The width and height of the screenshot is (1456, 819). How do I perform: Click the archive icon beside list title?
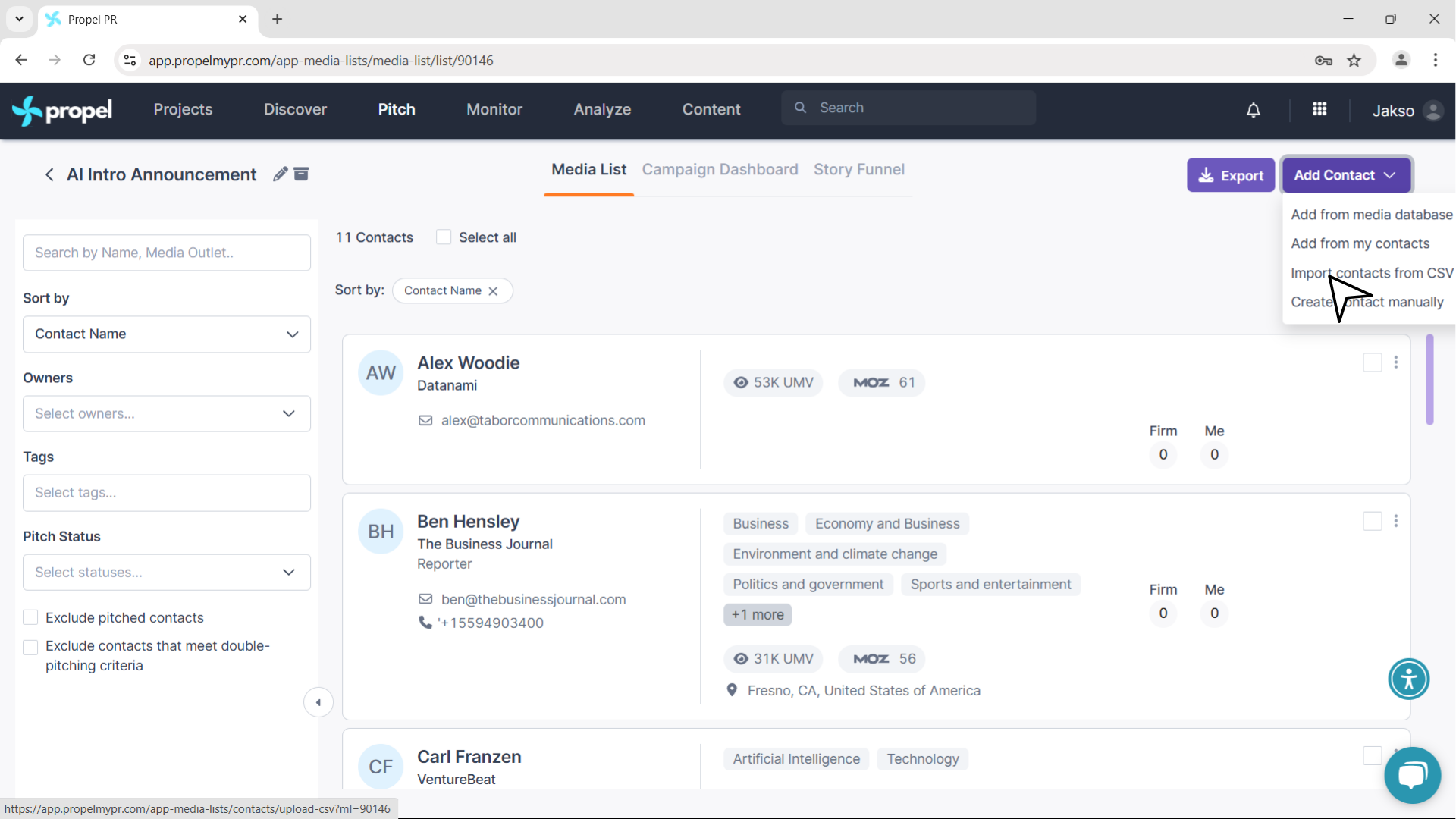(x=301, y=174)
